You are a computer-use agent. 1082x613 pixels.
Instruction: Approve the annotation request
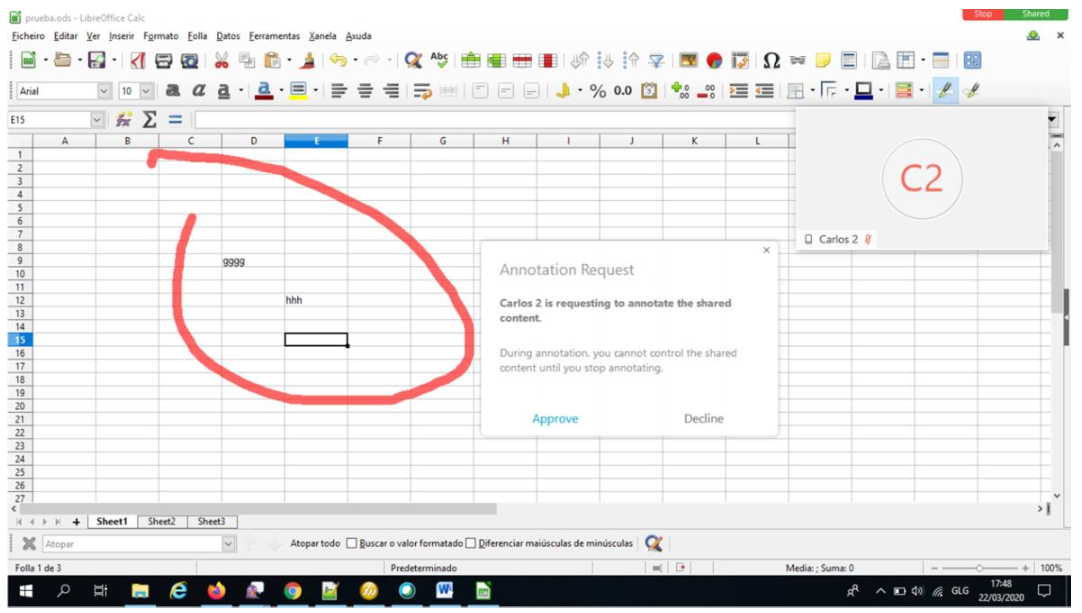[x=555, y=419]
